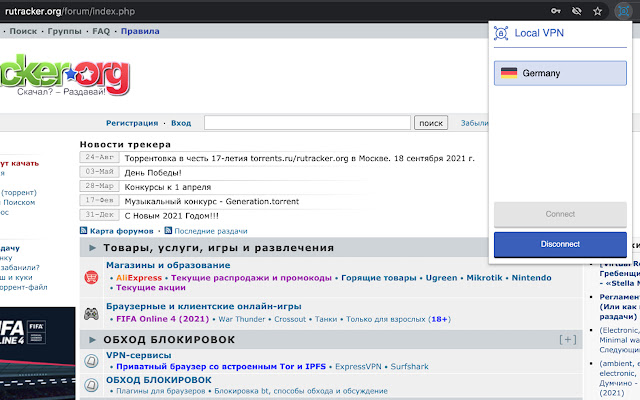Open Горящие товары link
640x400 pixels.
coord(378,278)
